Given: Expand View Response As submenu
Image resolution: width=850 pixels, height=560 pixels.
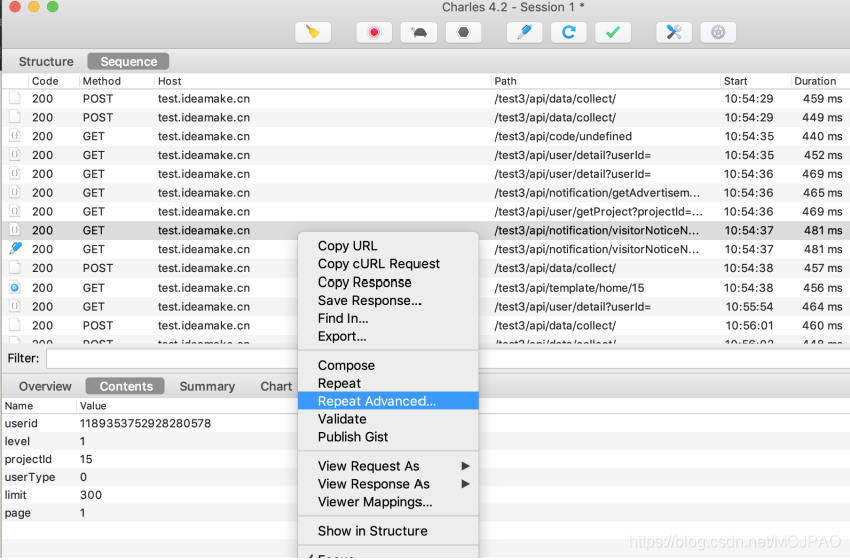Looking at the screenshot, I should (388, 484).
